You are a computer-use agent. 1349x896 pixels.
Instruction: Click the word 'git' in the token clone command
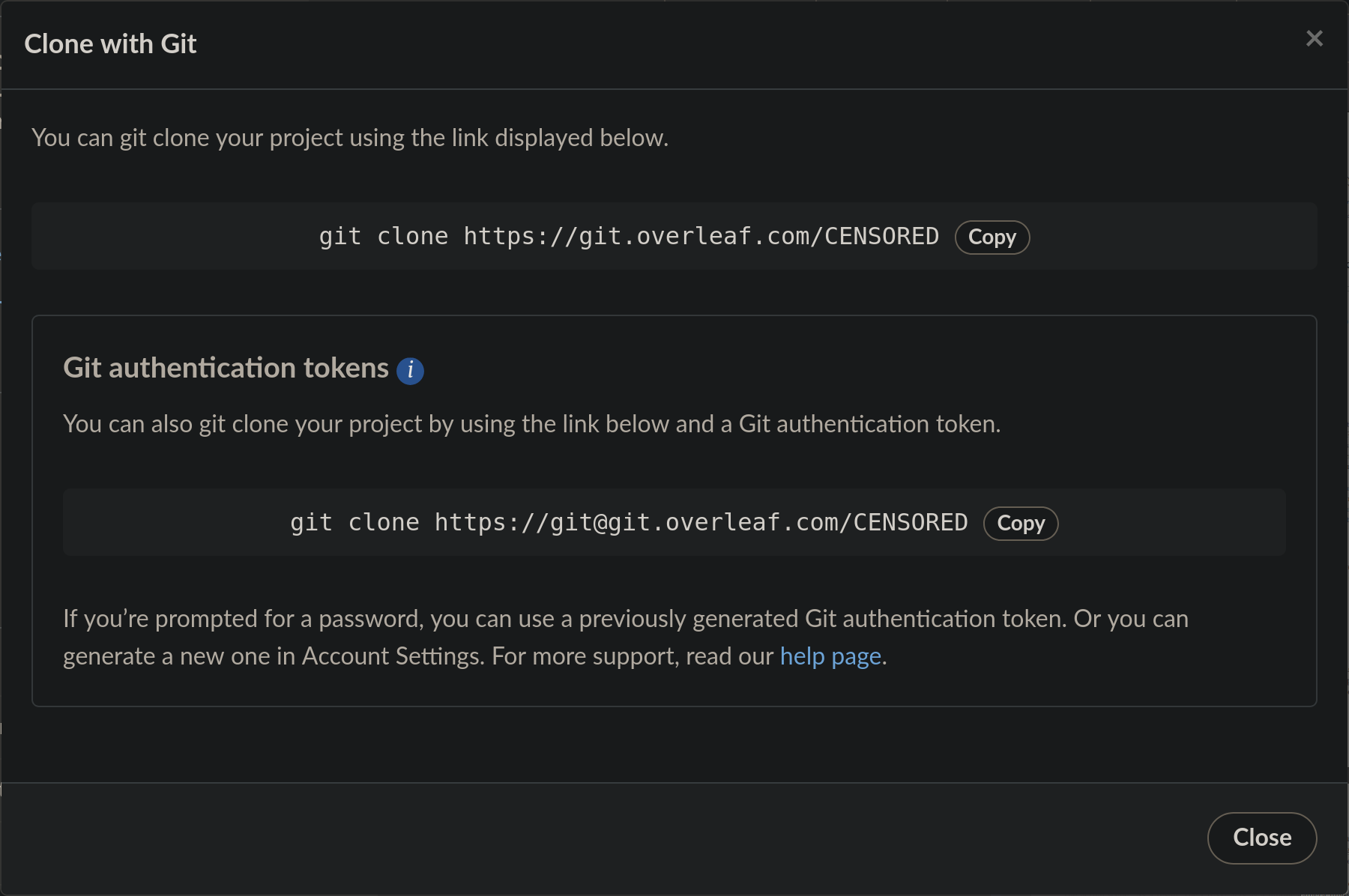tap(311, 523)
